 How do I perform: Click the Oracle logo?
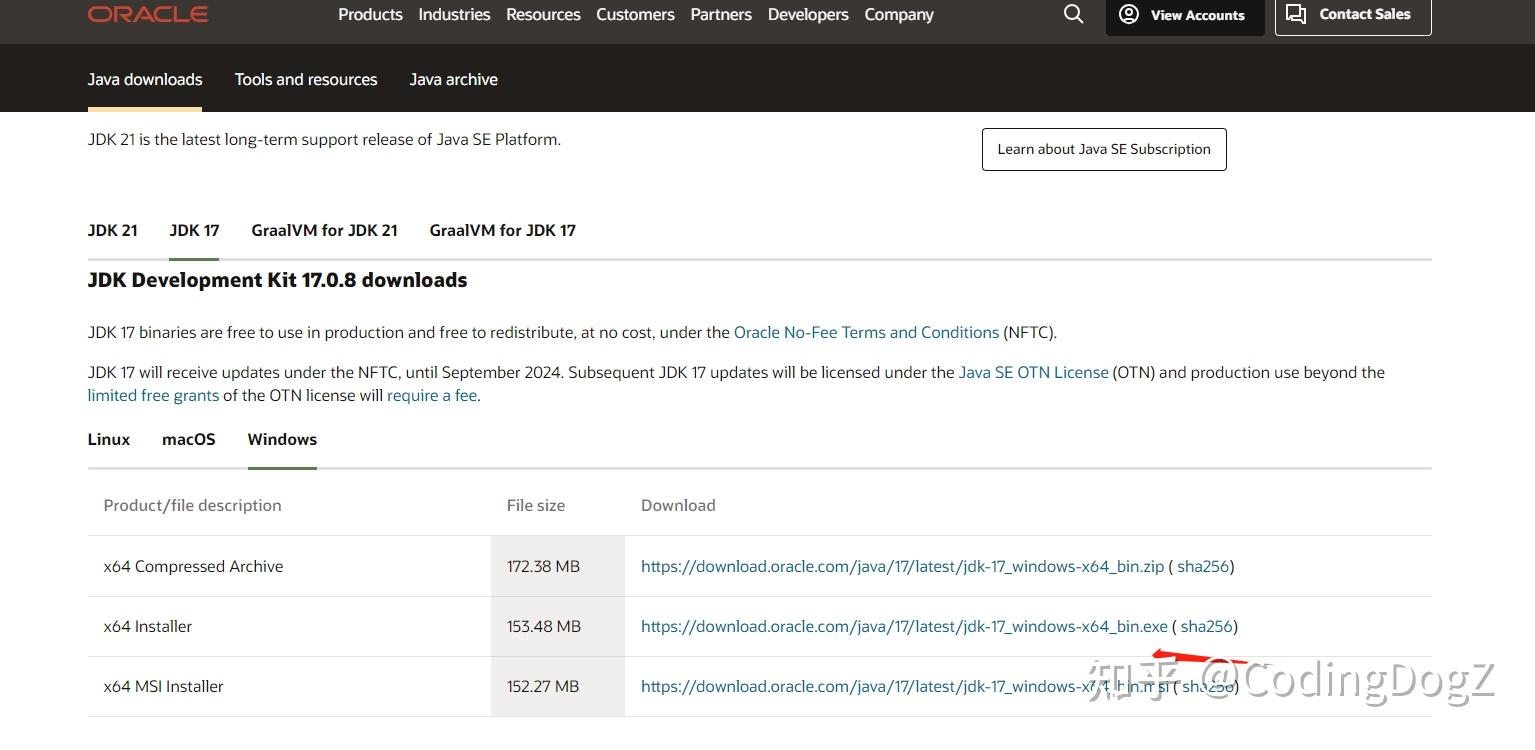(148, 14)
